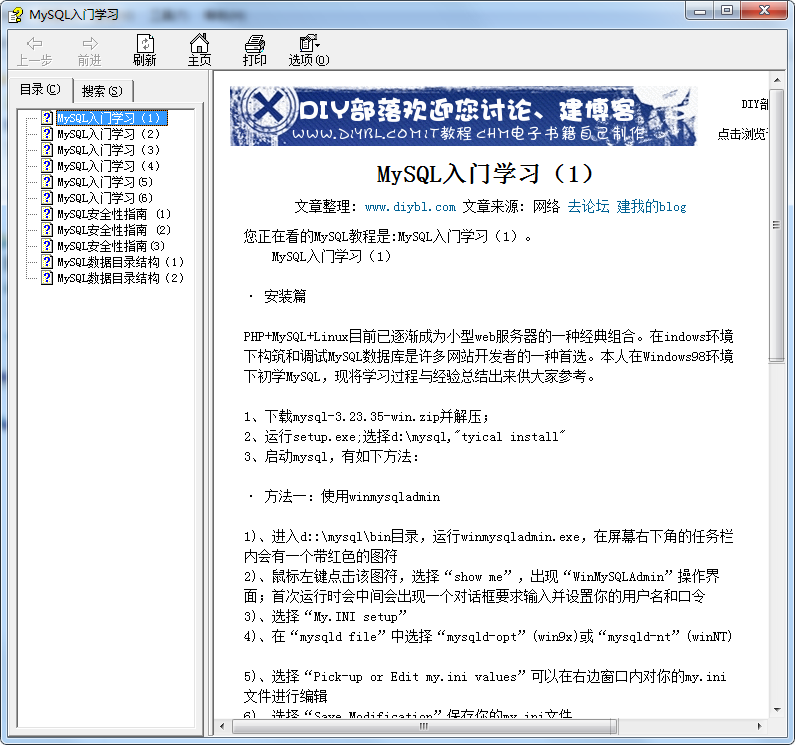The width and height of the screenshot is (795, 745).
Task: Click the page icon beside MySQL安全性指南(3)
Action: 47,246
